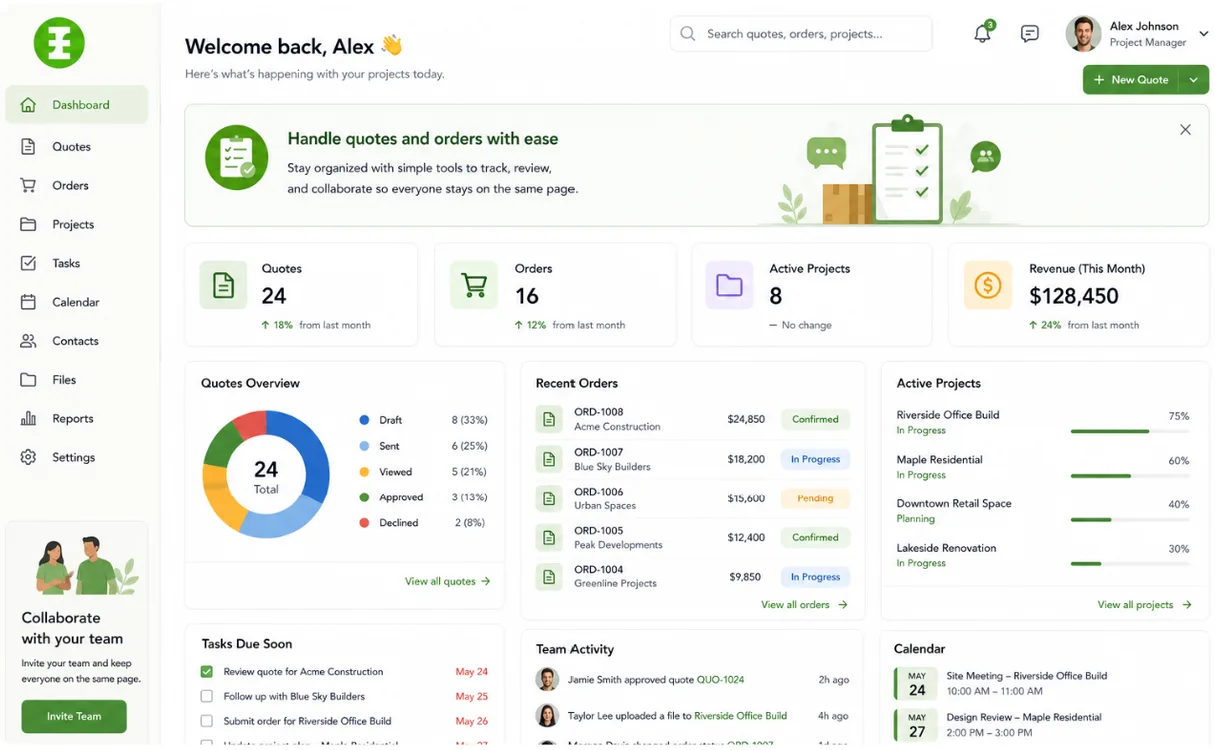Click the Riverside Office Build progress bar
Viewport: 1215px width, 750px height.
[x=1130, y=431]
